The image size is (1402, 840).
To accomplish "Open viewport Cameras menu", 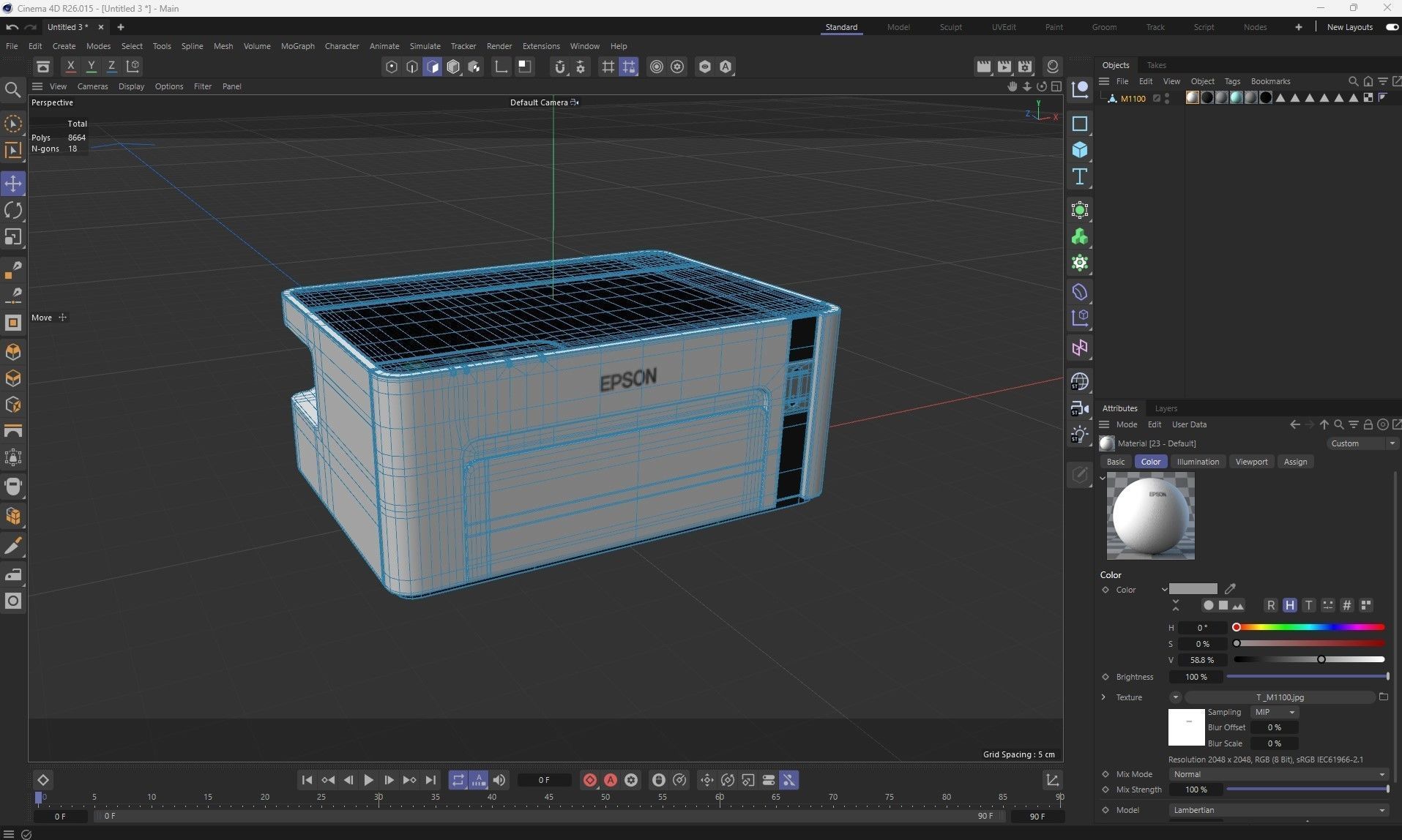I will (92, 86).
